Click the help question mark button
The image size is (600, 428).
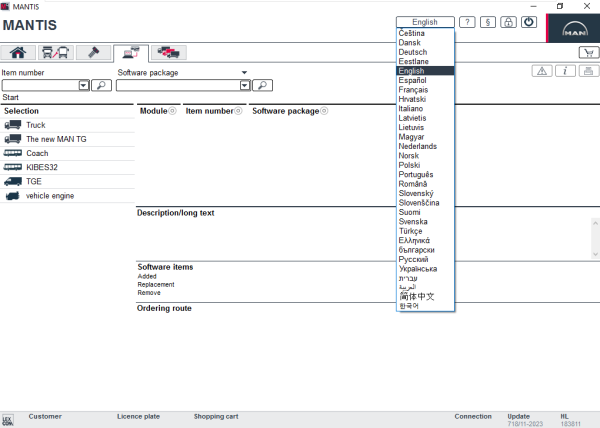(x=467, y=22)
